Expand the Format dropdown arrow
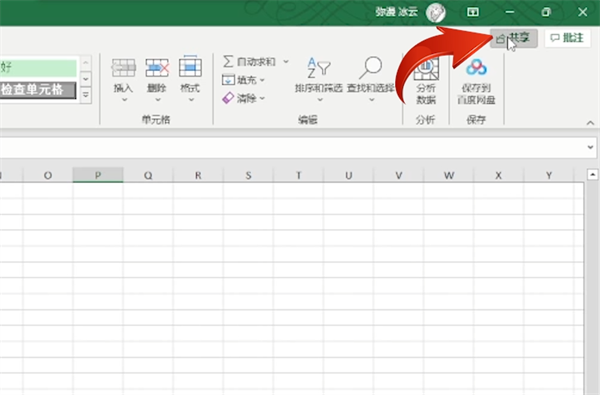The width and height of the screenshot is (600, 395). (191, 100)
